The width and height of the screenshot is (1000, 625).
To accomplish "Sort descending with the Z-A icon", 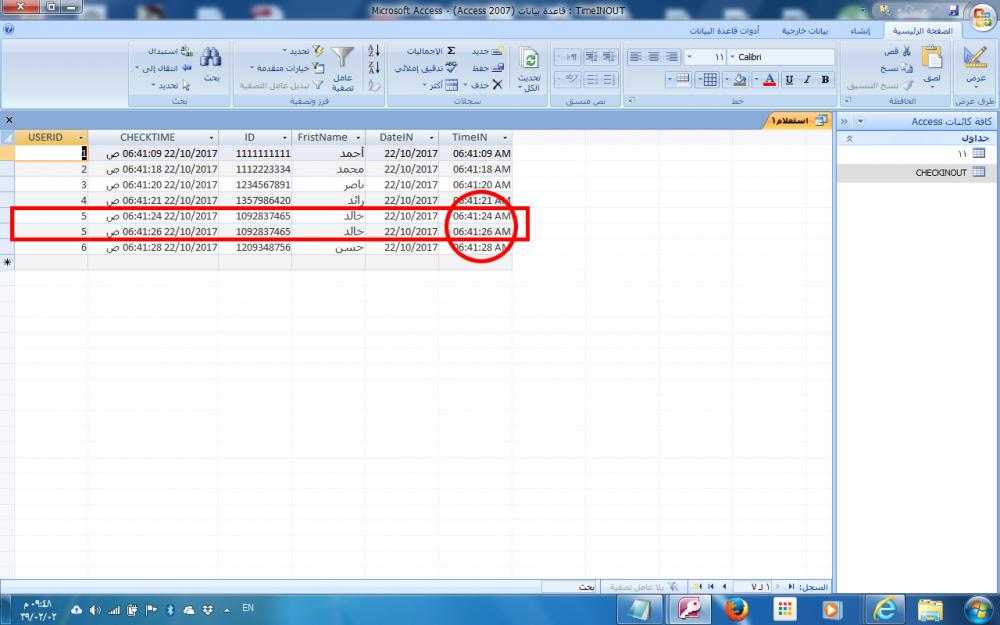I will coord(374,68).
